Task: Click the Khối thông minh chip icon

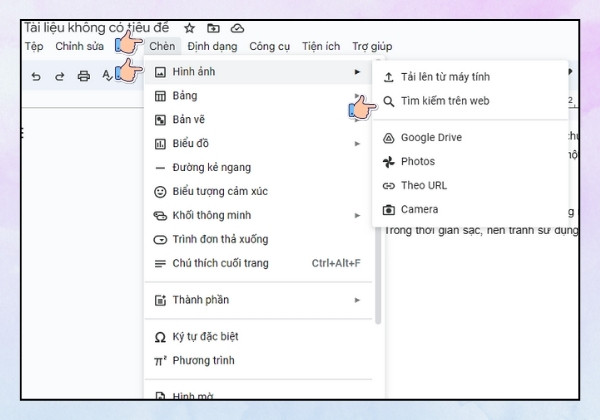Action: (160, 216)
